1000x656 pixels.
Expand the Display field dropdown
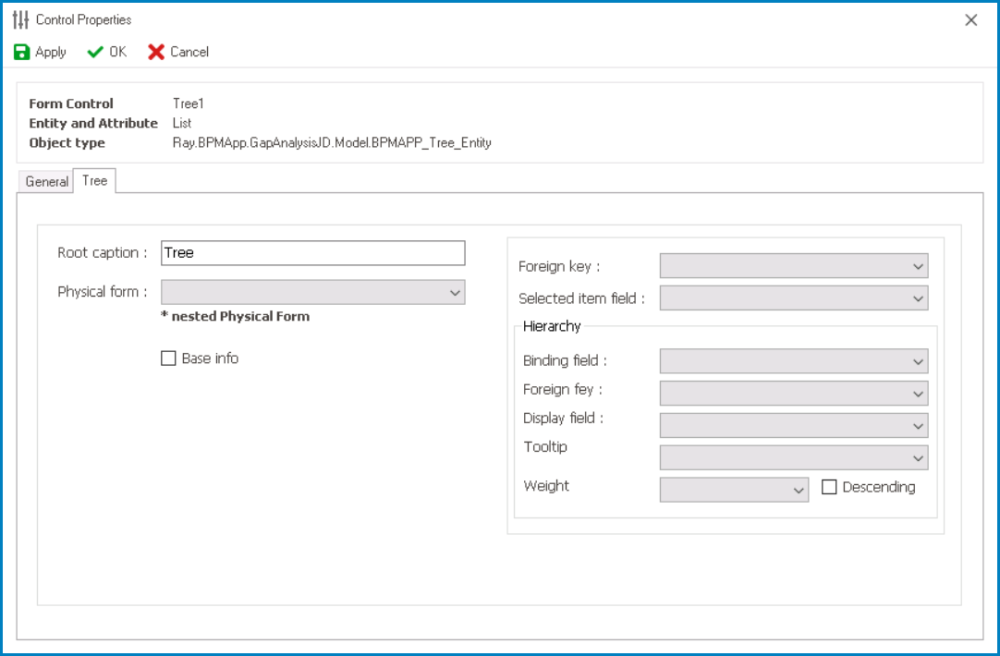point(793,425)
